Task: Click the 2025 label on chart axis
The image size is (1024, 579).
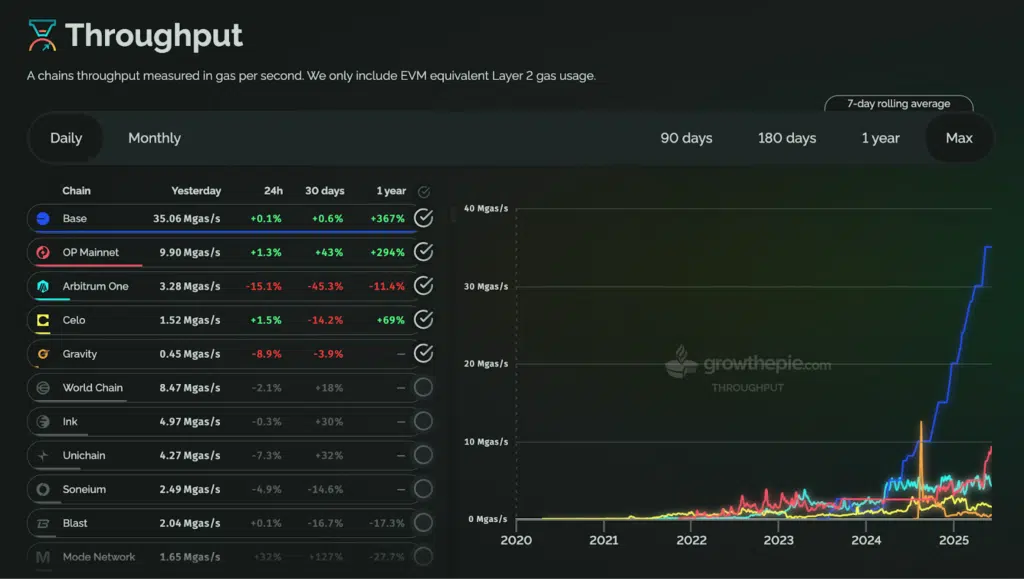Action: [x=953, y=540]
